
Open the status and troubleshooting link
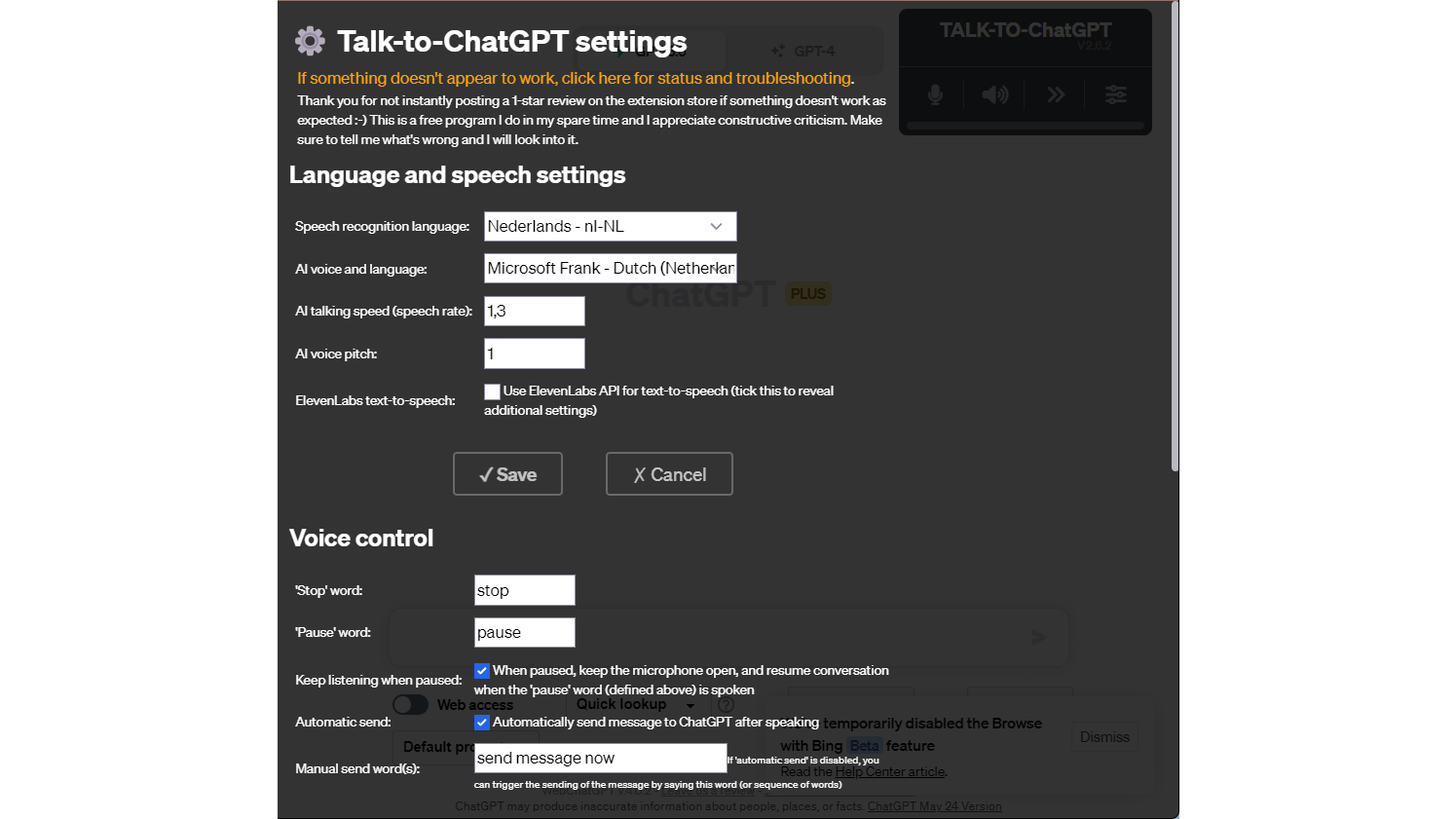(x=576, y=78)
